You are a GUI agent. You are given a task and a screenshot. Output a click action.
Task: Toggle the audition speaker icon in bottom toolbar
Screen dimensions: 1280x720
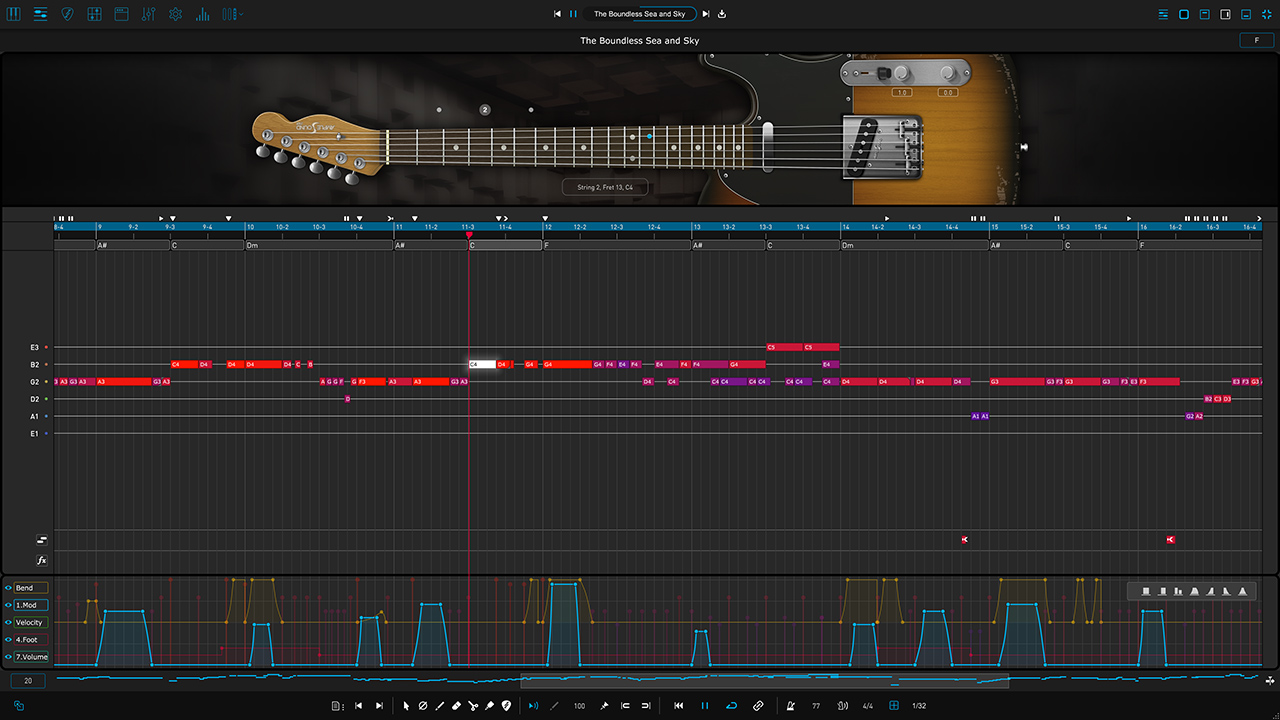[x=533, y=706]
